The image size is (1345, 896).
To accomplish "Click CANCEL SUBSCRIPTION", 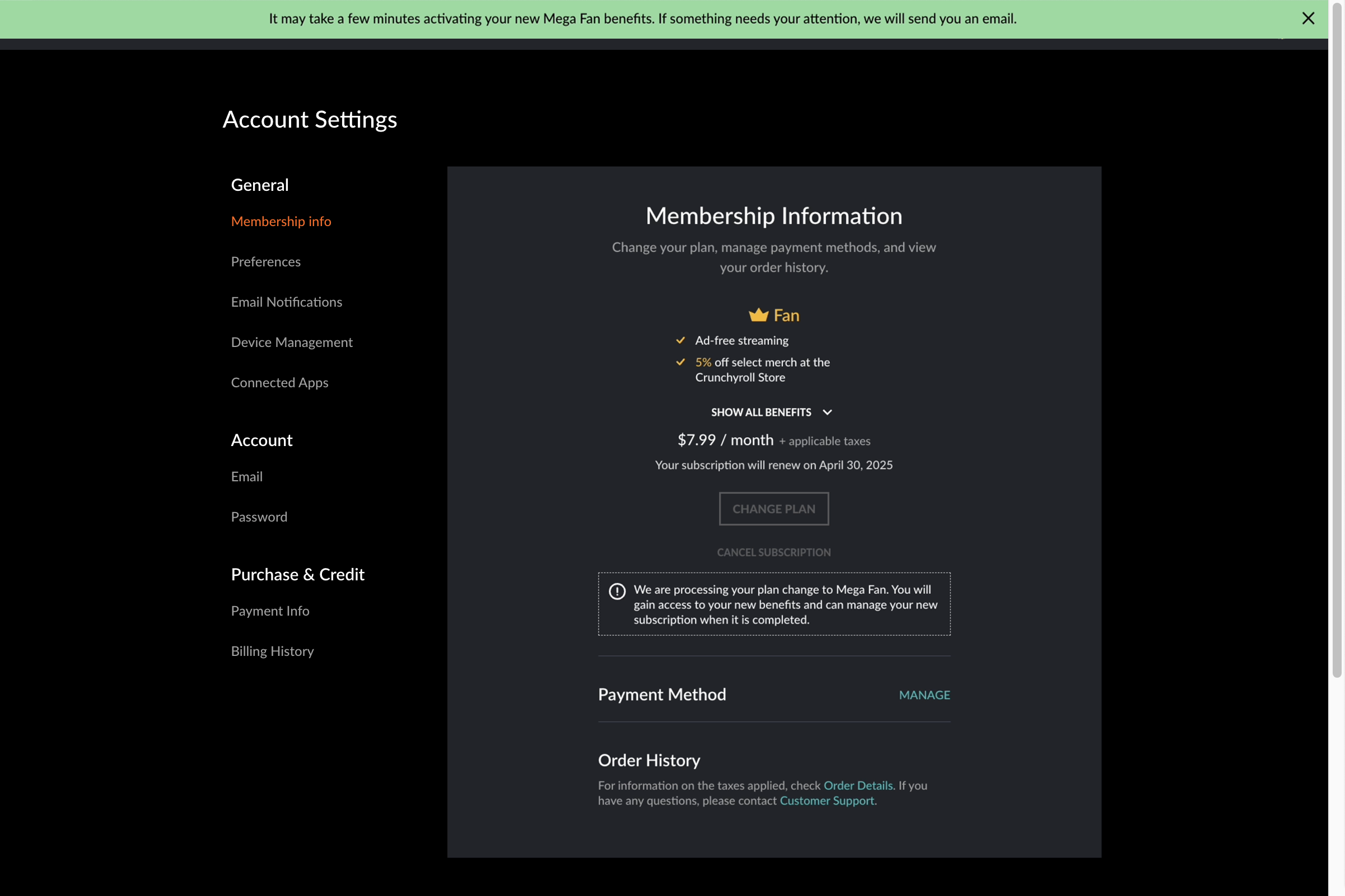I will 773,552.
